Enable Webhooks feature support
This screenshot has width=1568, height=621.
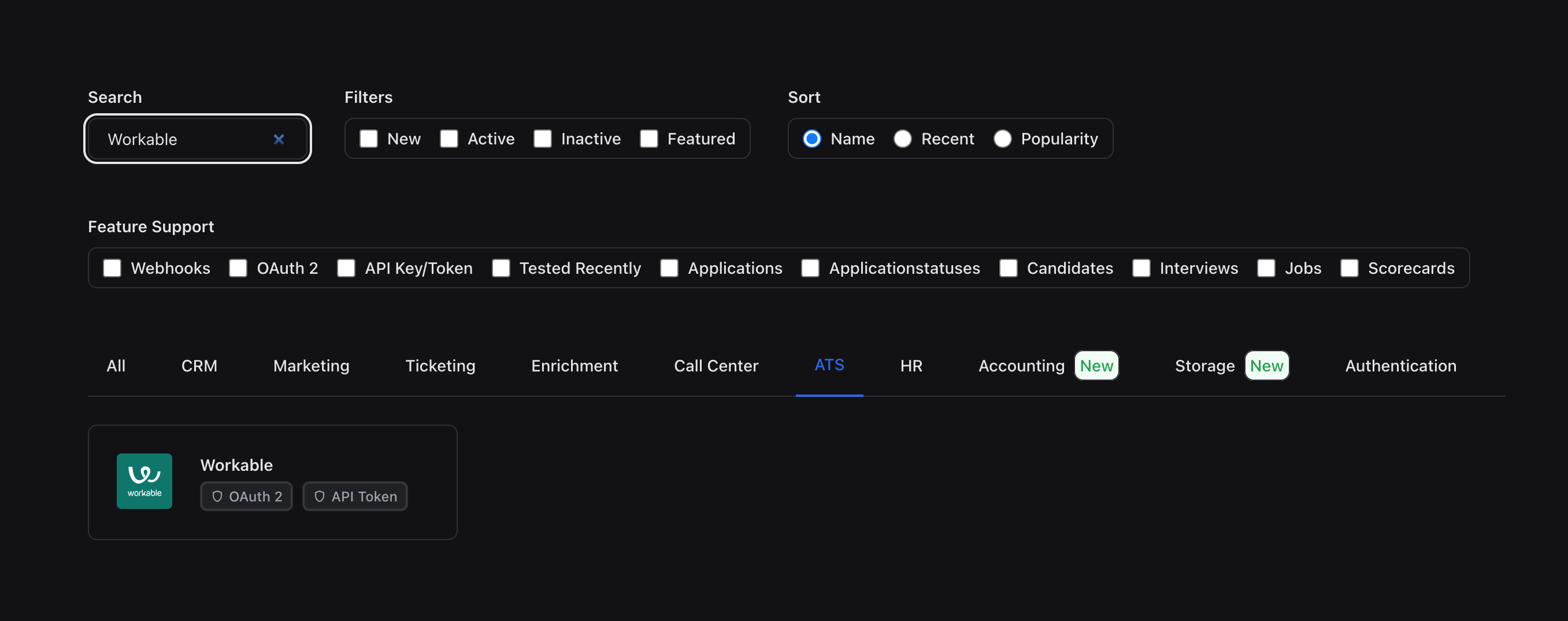112,267
